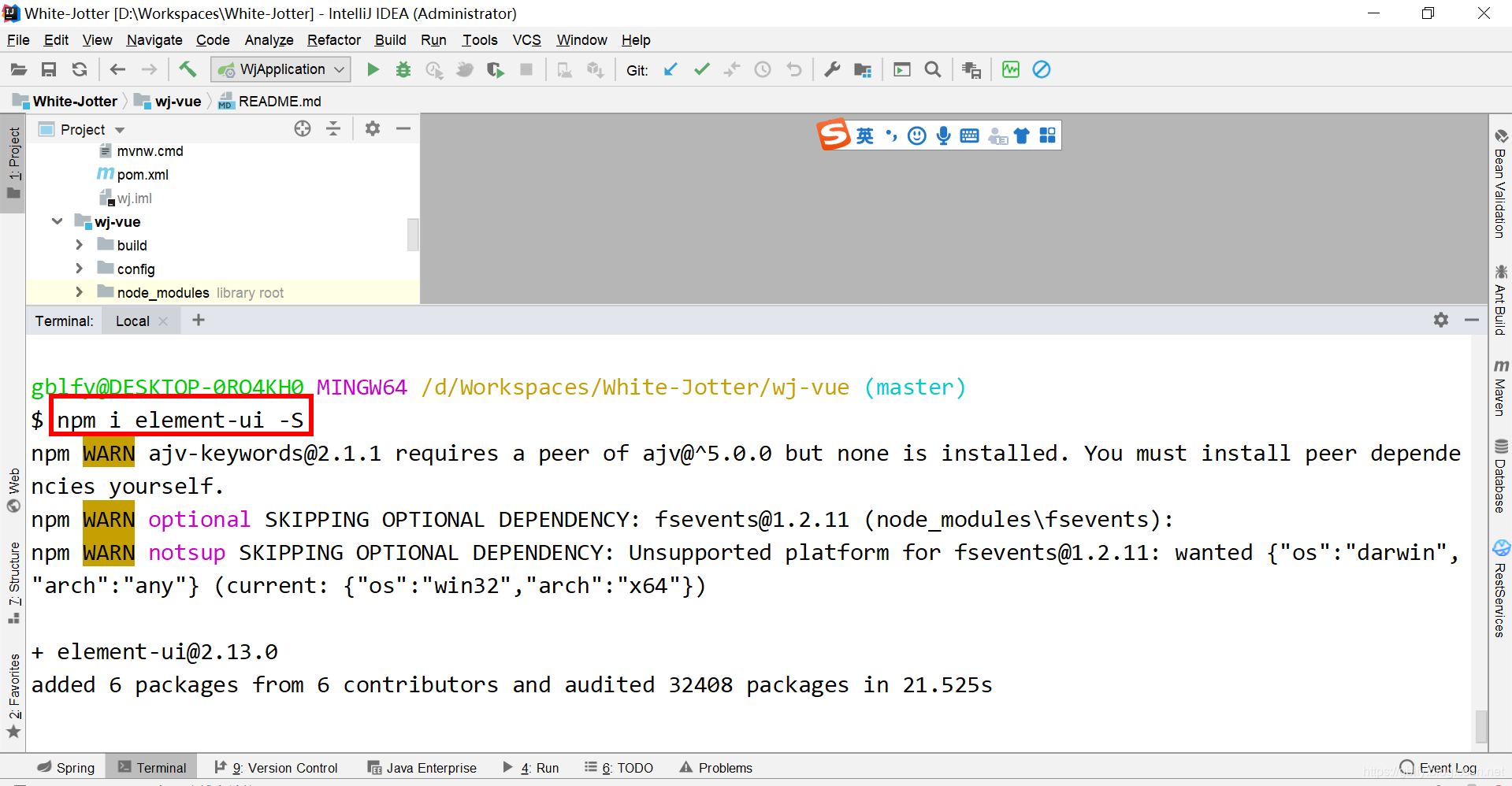Open WjApplication run configuration dropdown

(280, 70)
